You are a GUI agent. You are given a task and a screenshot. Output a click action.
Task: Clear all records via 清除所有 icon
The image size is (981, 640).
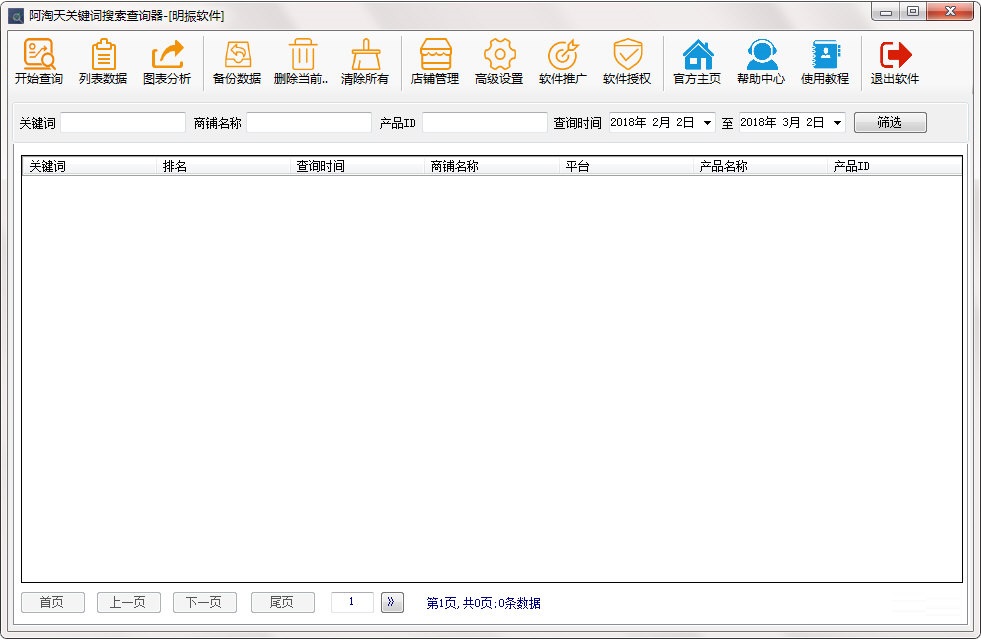coord(367,62)
